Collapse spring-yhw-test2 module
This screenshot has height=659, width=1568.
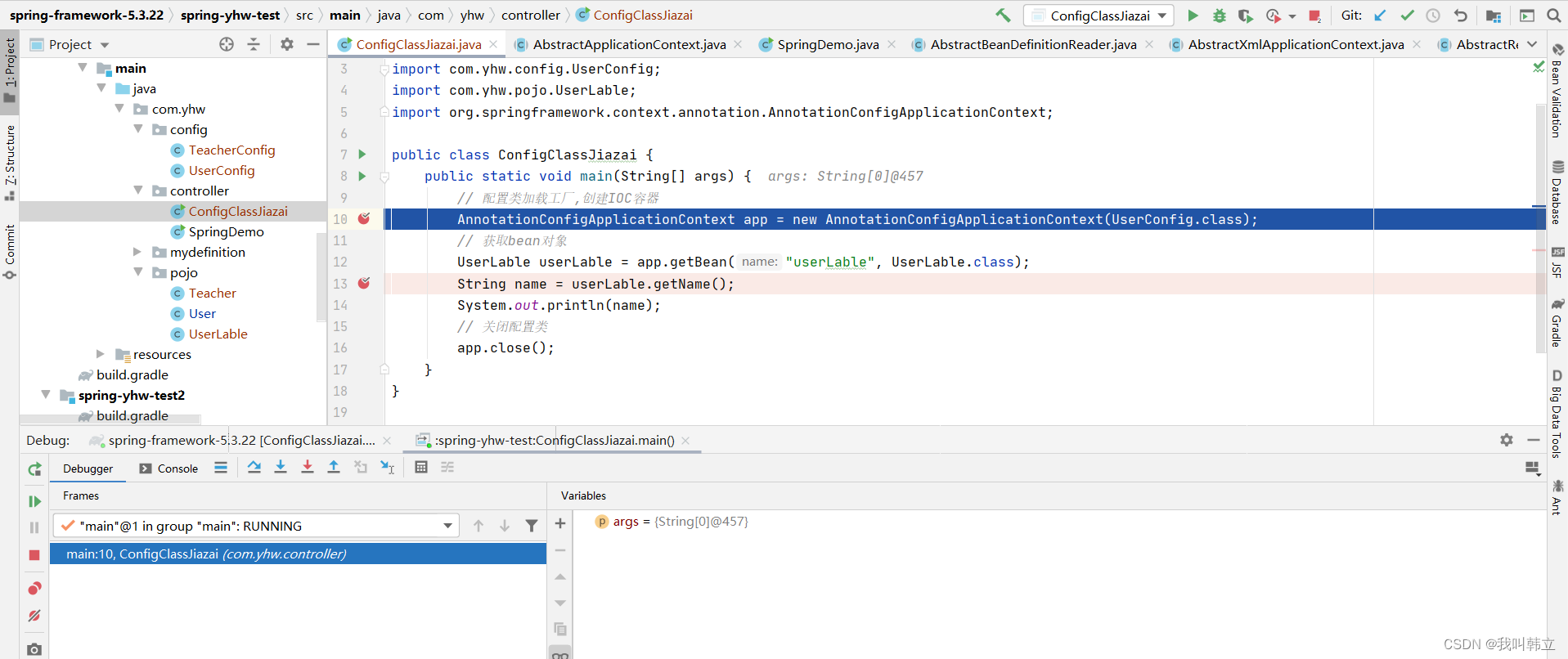click(46, 395)
